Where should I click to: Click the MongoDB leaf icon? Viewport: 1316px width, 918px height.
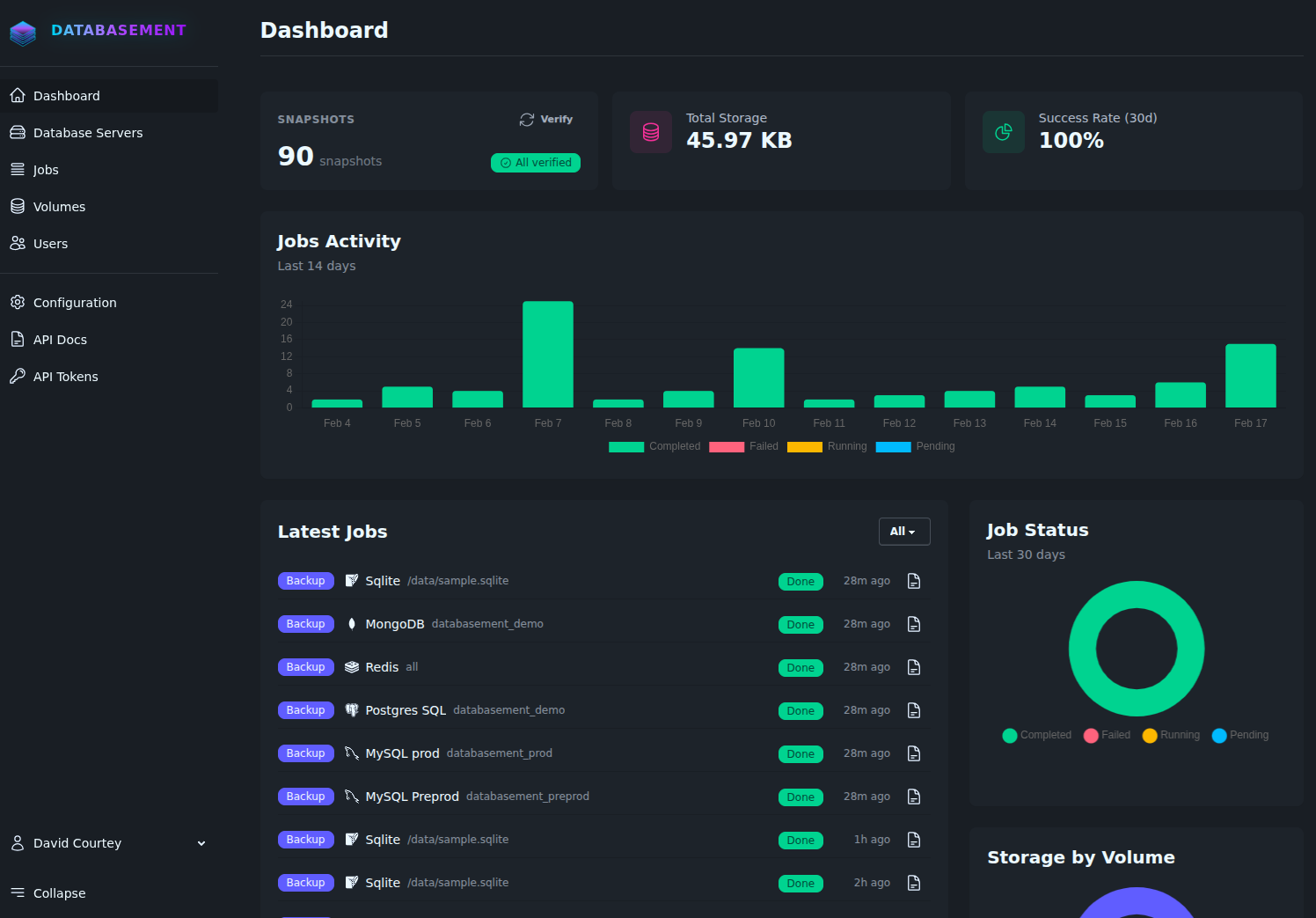pyautogui.click(x=352, y=624)
